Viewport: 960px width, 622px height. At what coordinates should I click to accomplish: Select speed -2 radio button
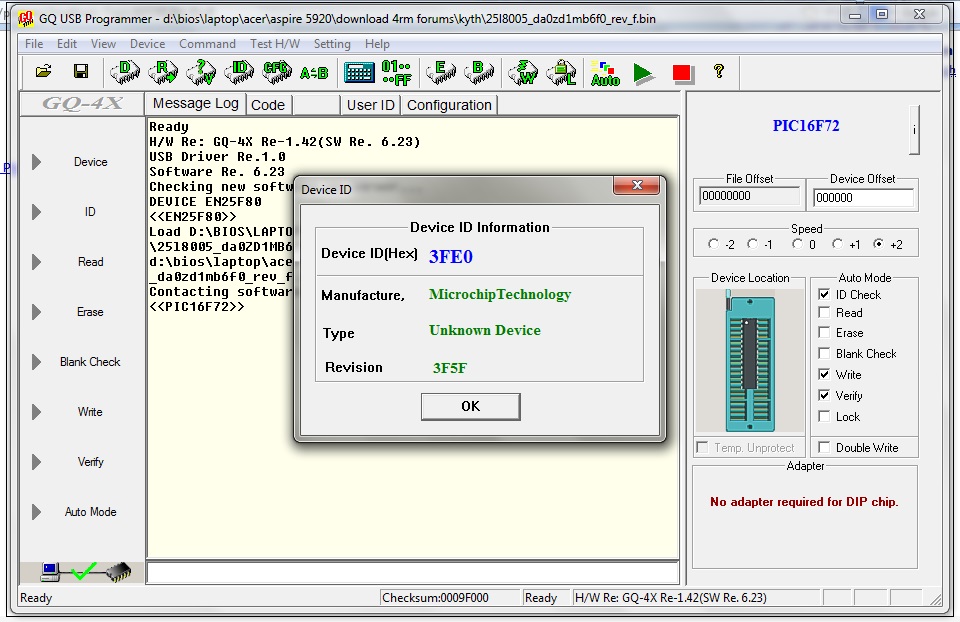pos(713,244)
